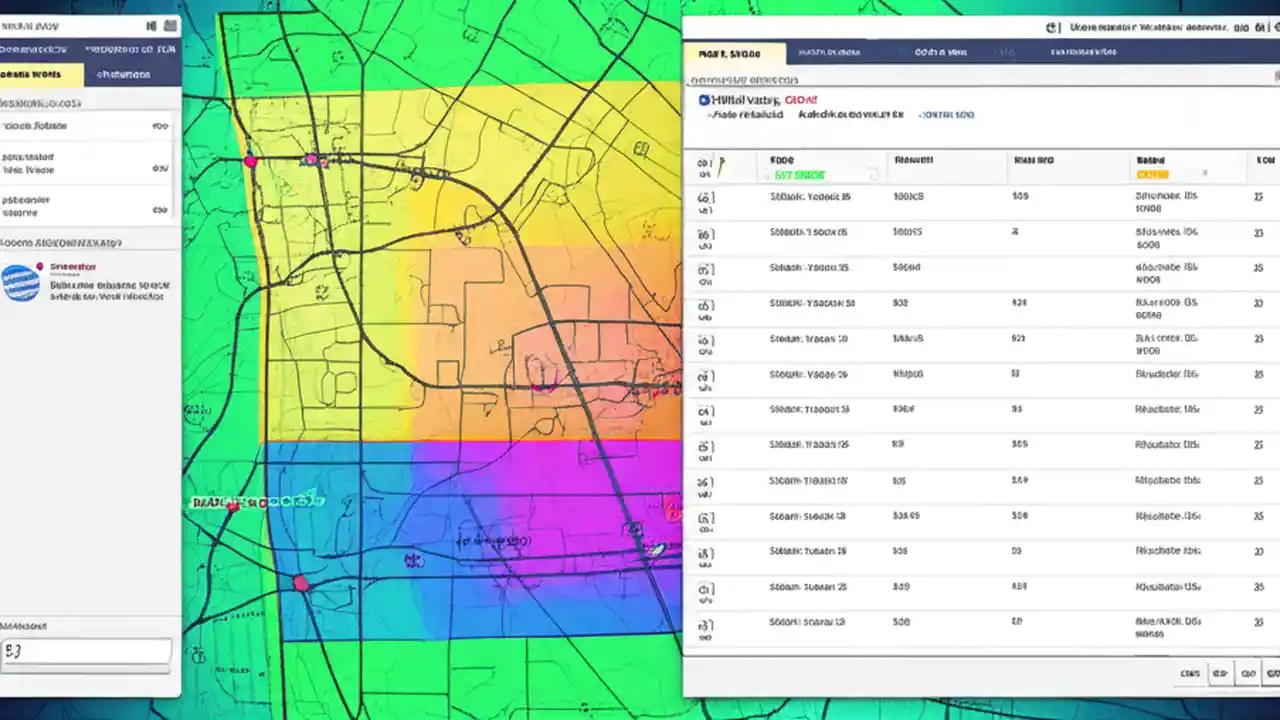Toggle the checkbox on the second table row
1280x720 pixels.
pyautogui.click(x=706, y=232)
